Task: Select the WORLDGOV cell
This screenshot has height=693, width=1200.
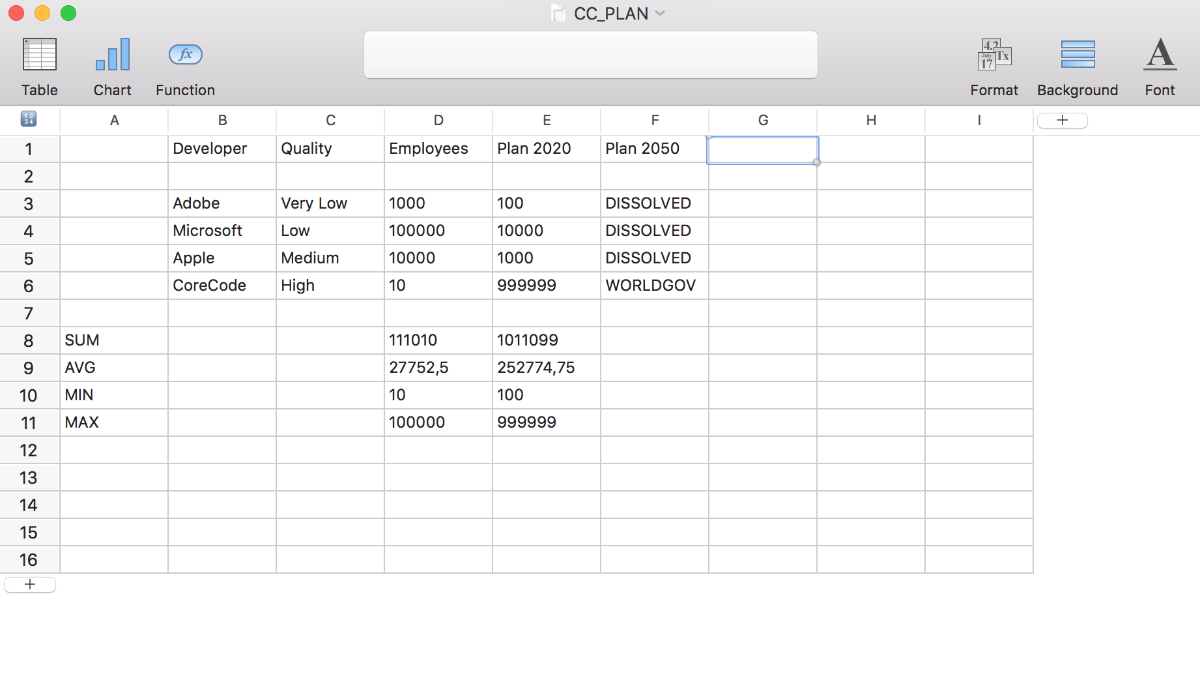Action: point(654,285)
